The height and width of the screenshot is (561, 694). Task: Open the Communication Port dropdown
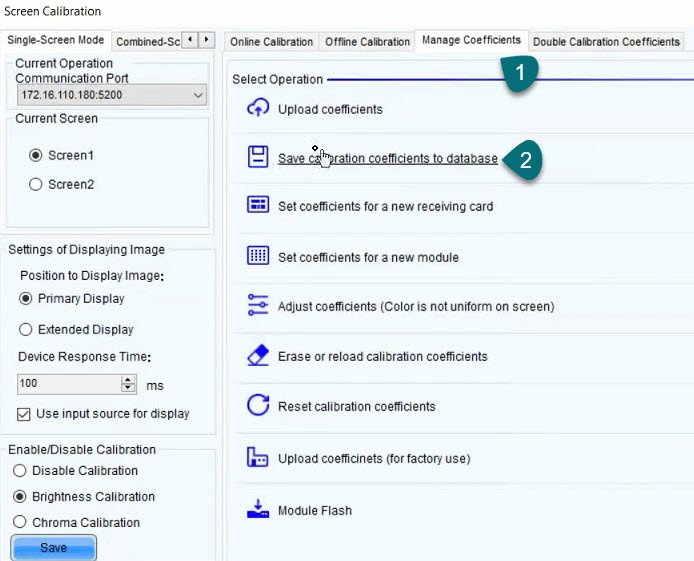click(x=197, y=95)
